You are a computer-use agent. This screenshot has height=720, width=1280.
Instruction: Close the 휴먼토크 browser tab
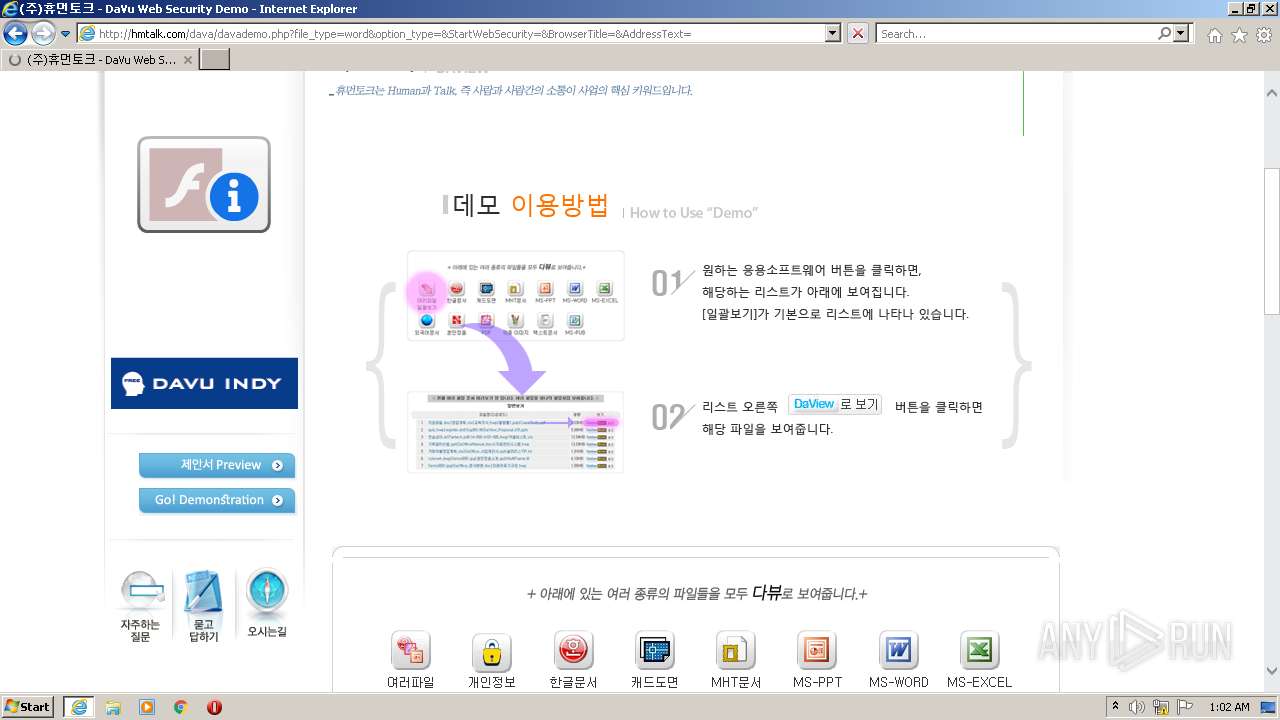click(x=187, y=60)
